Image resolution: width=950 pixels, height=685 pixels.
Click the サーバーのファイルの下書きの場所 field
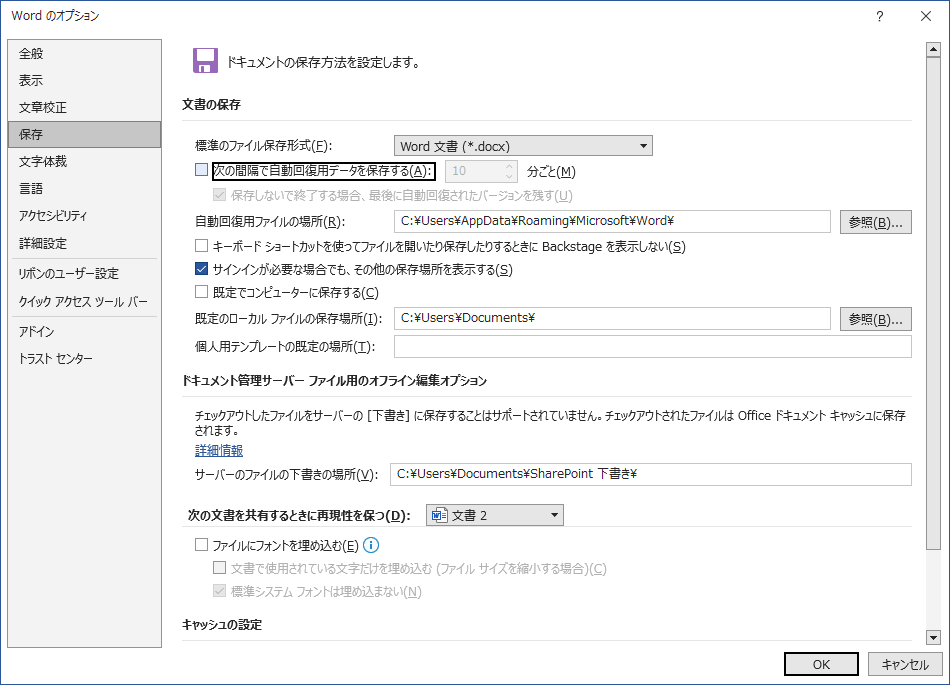pyautogui.click(x=651, y=474)
